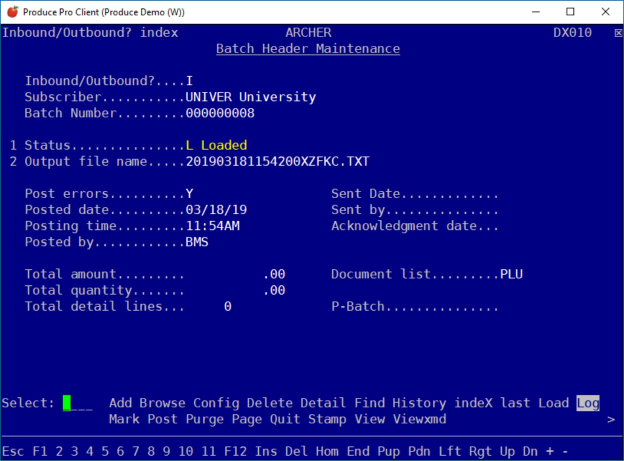Click the Posted by value BMS
624x461 pixels.
[x=197, y=242]
